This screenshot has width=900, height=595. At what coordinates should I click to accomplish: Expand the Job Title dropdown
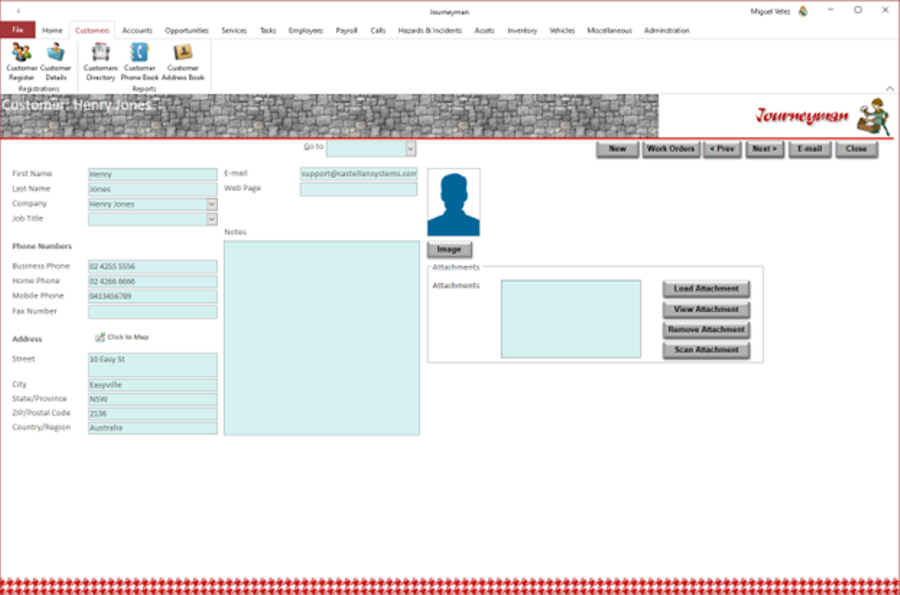(x=212, y=219)
